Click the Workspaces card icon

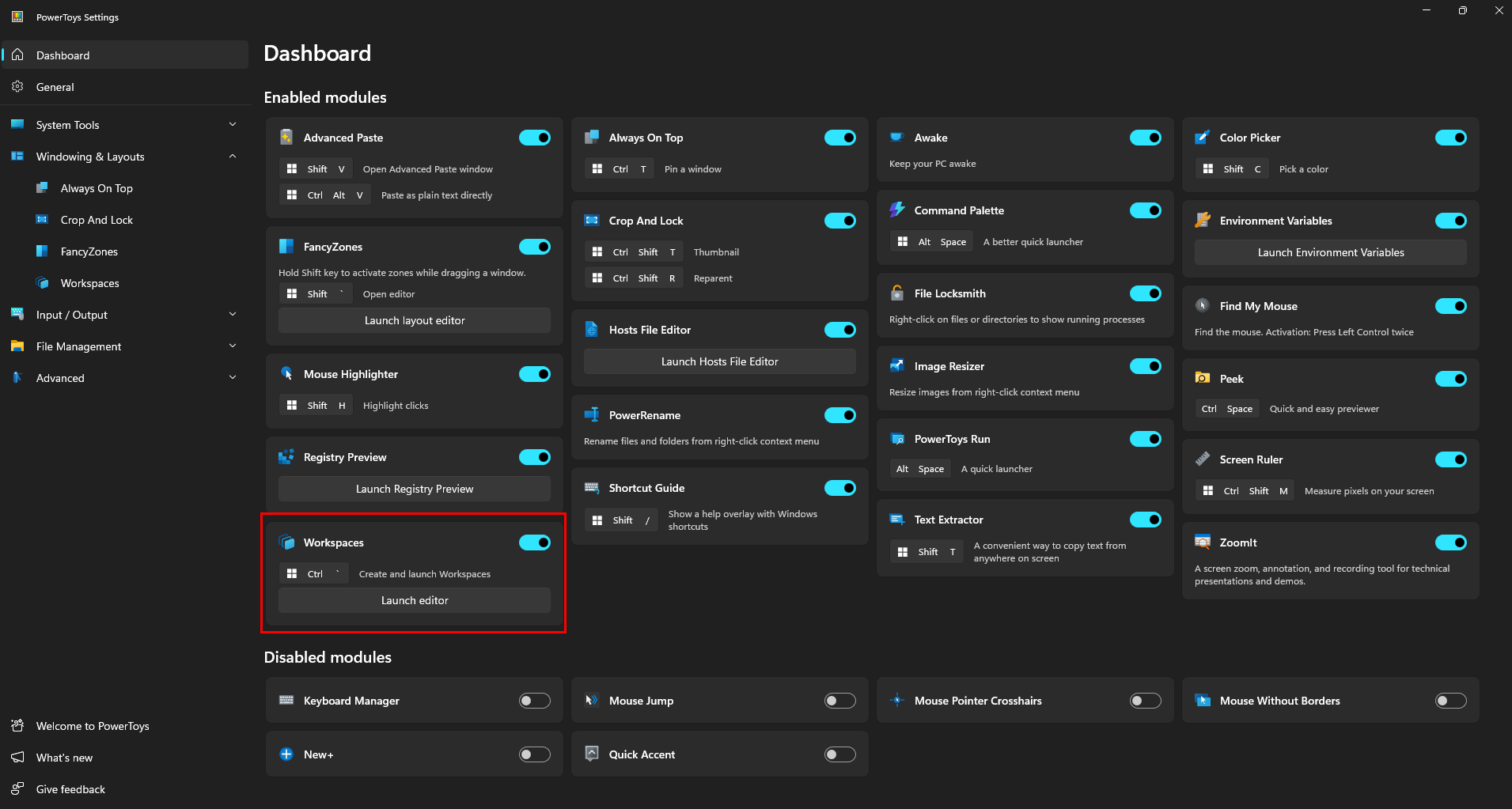pyautogui.click(x=286, y=542)
